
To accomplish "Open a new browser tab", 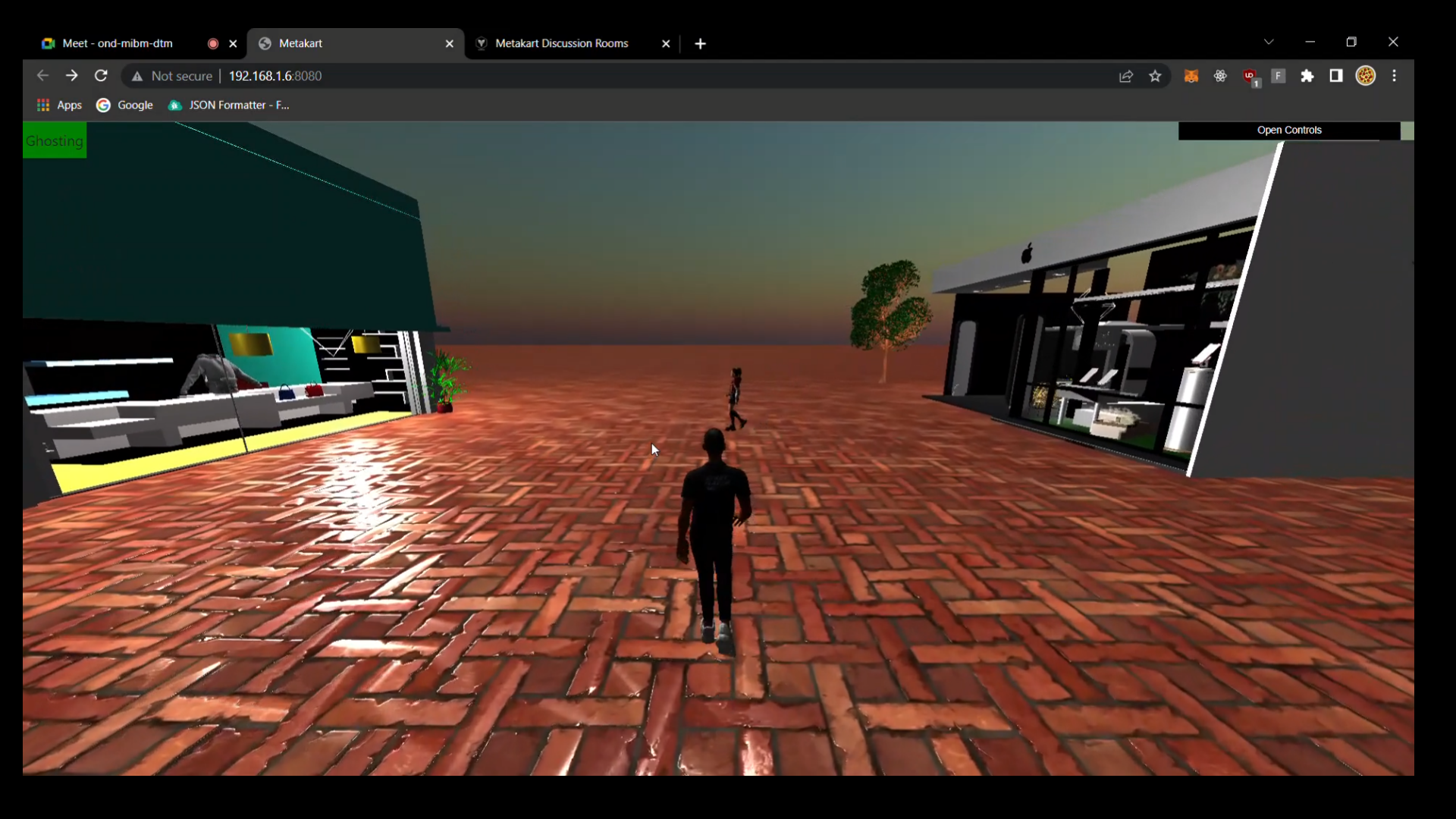I will (x=700, y=44).
